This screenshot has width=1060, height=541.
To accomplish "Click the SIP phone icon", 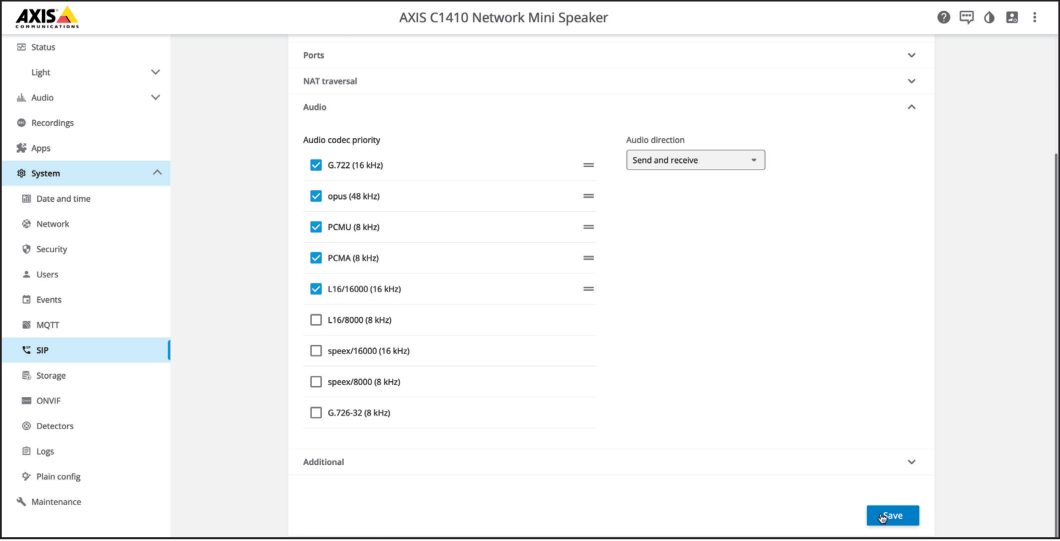I will [26, 350].
